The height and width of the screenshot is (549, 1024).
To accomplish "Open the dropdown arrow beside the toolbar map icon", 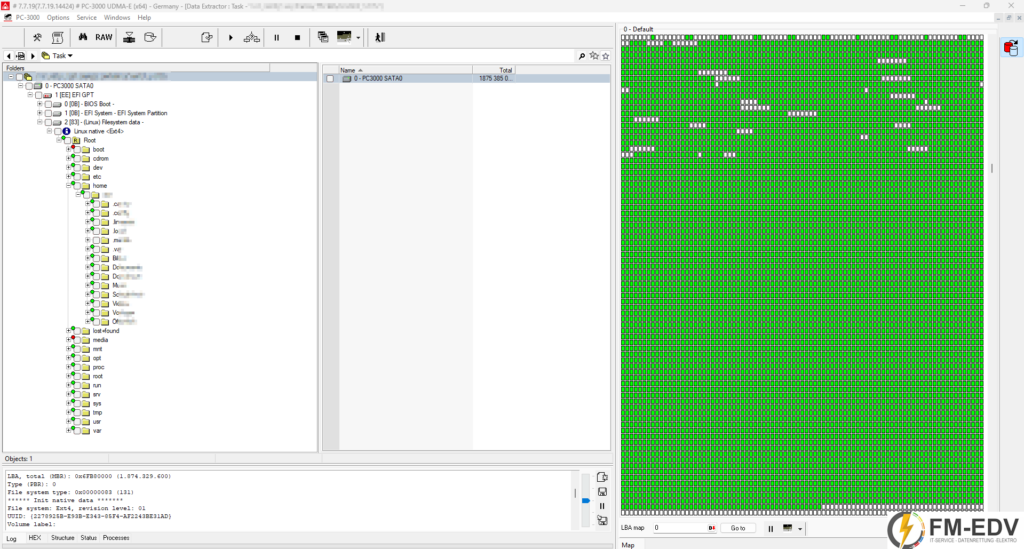I will point(358,38).
